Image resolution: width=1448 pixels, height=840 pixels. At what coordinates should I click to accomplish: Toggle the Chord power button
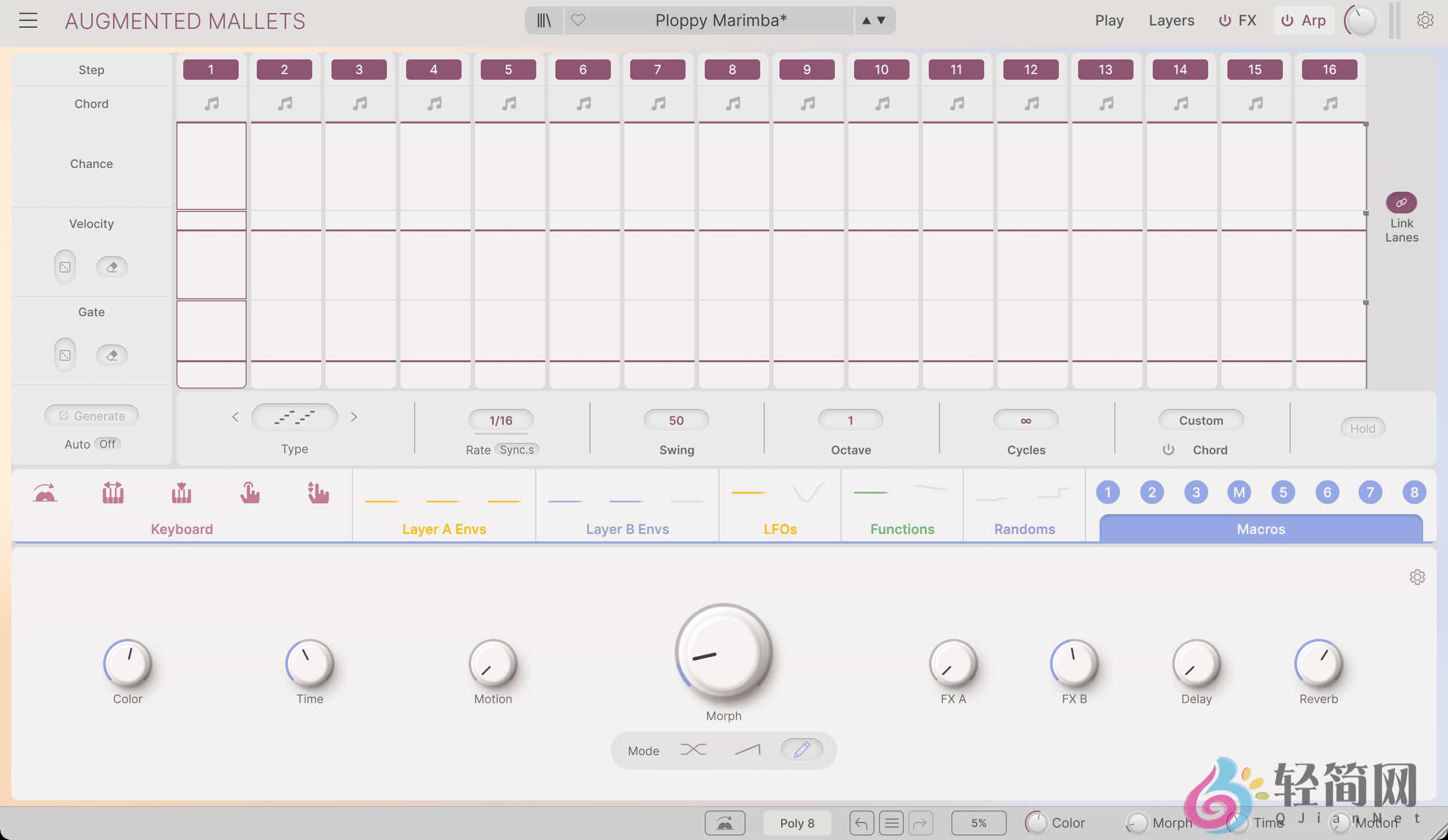1169,449
